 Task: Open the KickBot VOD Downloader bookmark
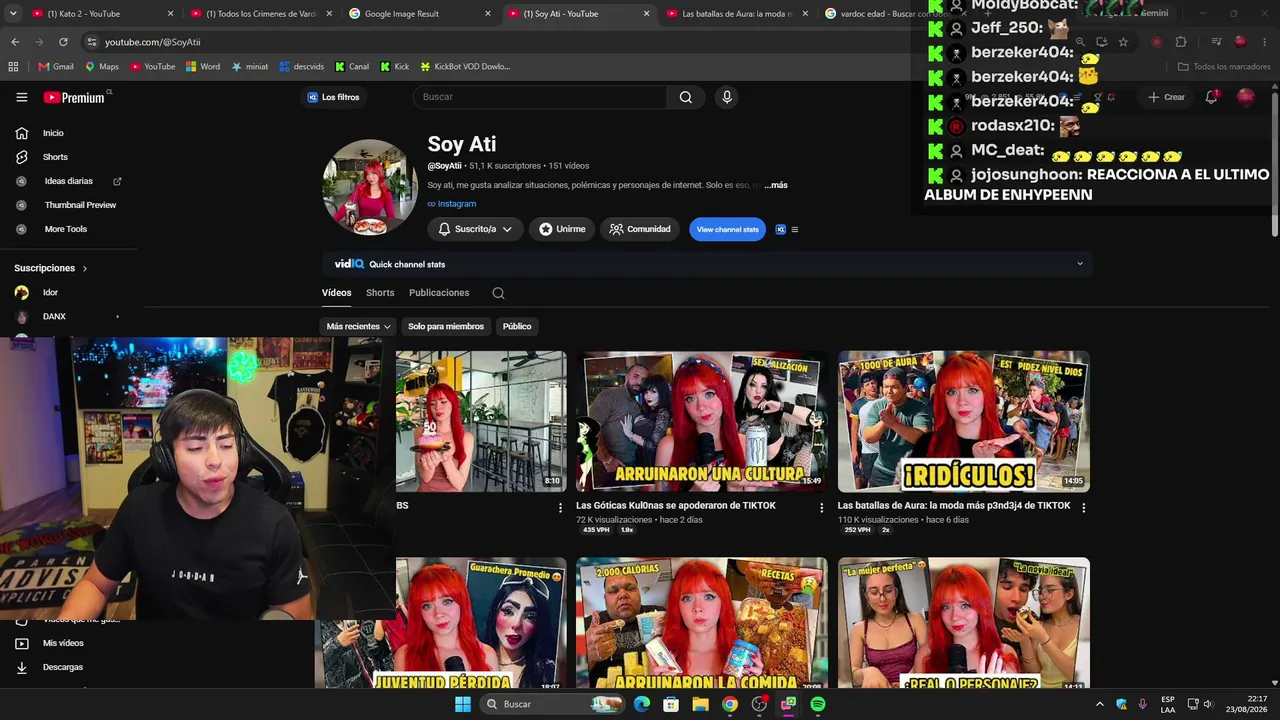[465, 67]
